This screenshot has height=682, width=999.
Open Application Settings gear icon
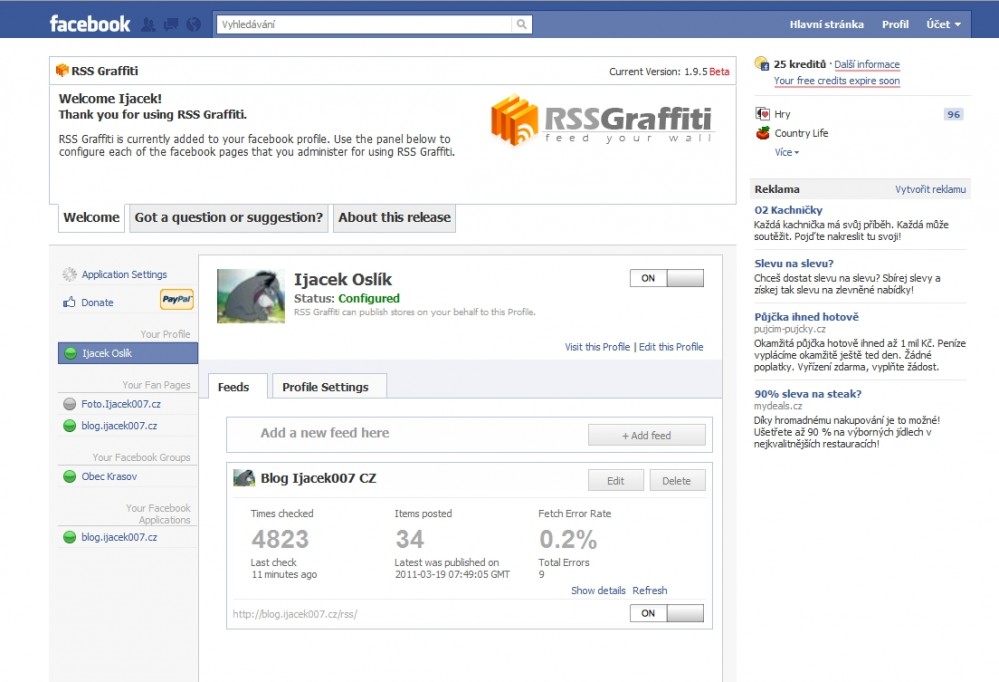pyautogui.click(x=69, y=274)
